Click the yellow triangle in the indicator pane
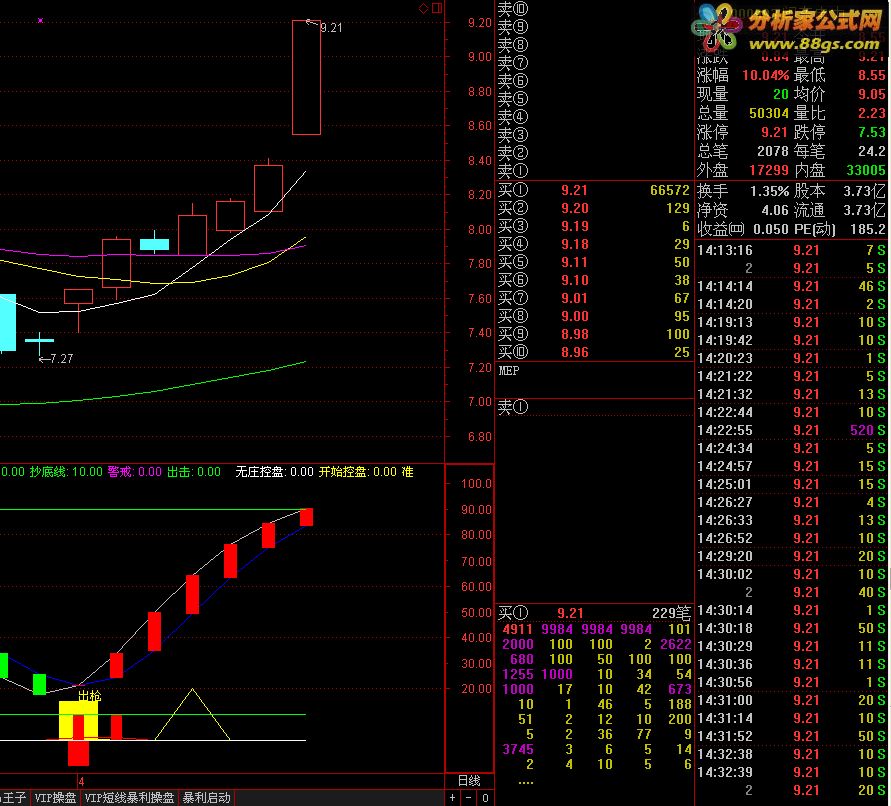The image size is (891, 806). (x=192, y=714)
